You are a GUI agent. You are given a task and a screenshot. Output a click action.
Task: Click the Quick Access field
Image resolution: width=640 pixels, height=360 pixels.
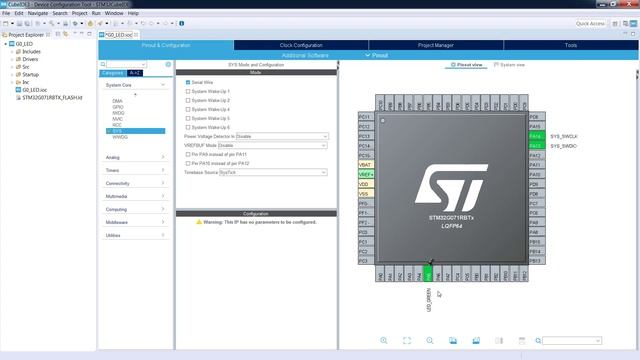(590, 24)
